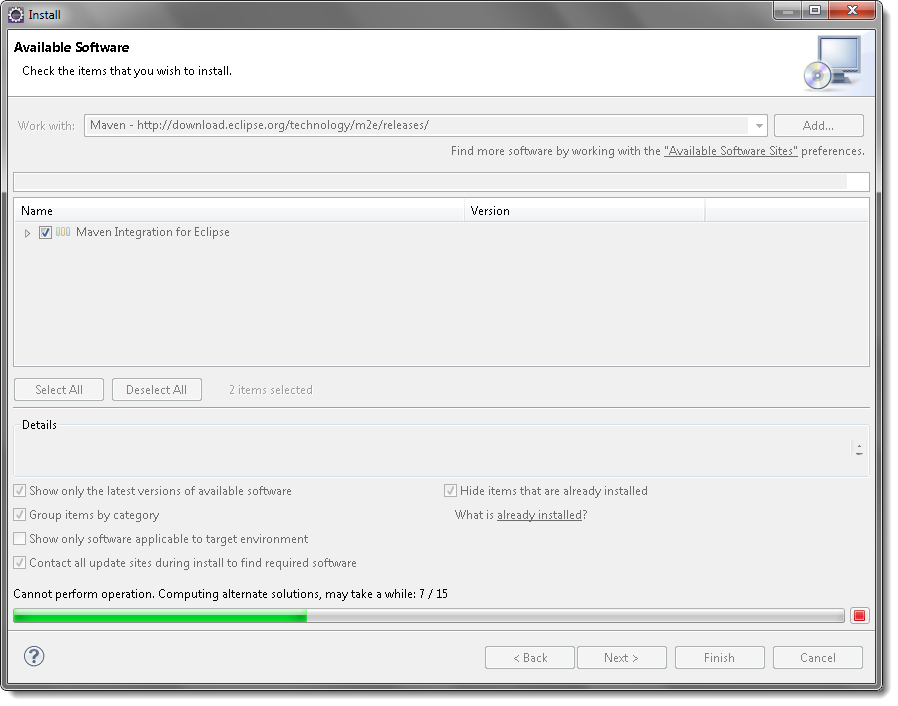Uncheck Maven Integration for Eclipse checkbox
The height and width of the screenshot is (706, 898).
pos(45,232)
